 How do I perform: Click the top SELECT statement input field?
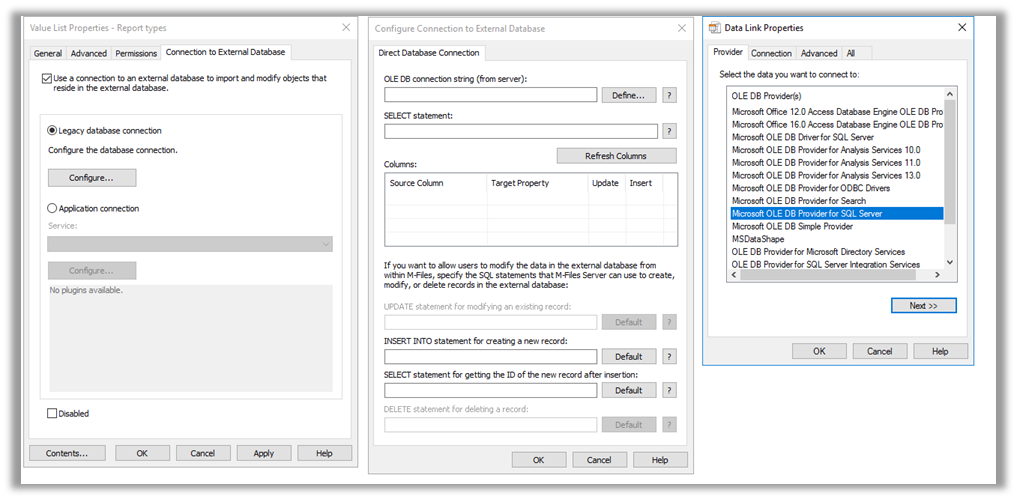point(521,132)
